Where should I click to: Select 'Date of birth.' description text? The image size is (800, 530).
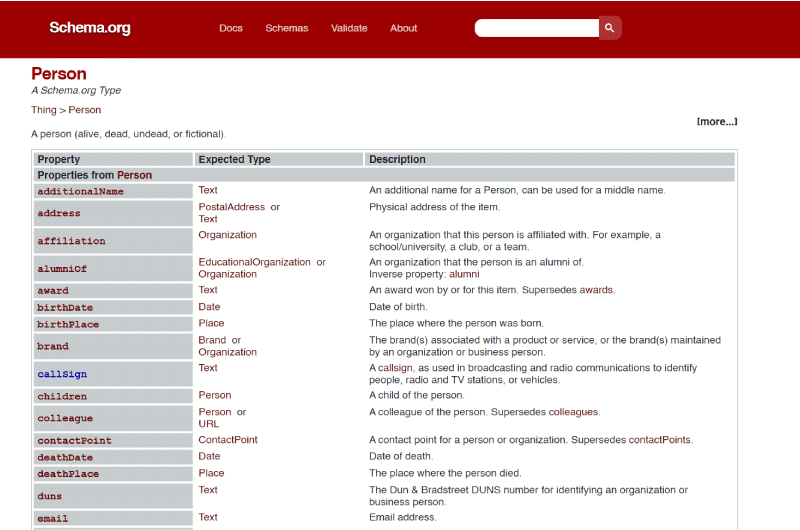coord(398,307)
